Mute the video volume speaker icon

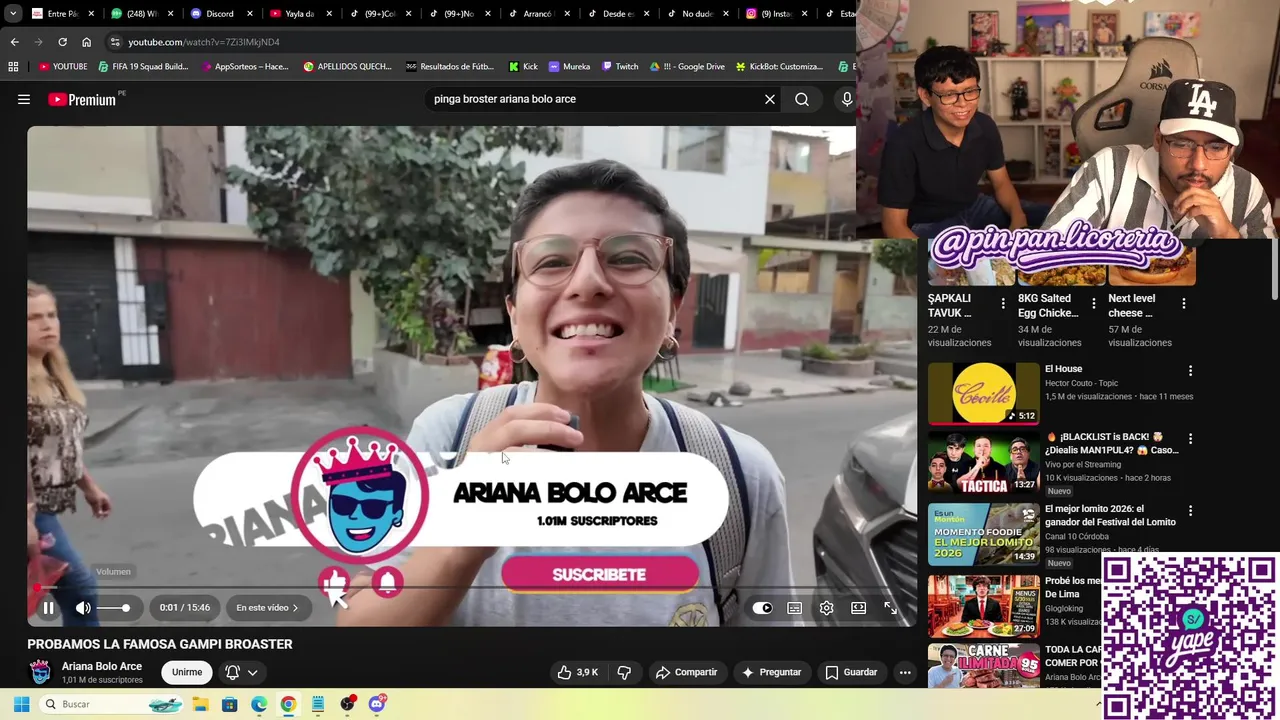pos(83,608)
